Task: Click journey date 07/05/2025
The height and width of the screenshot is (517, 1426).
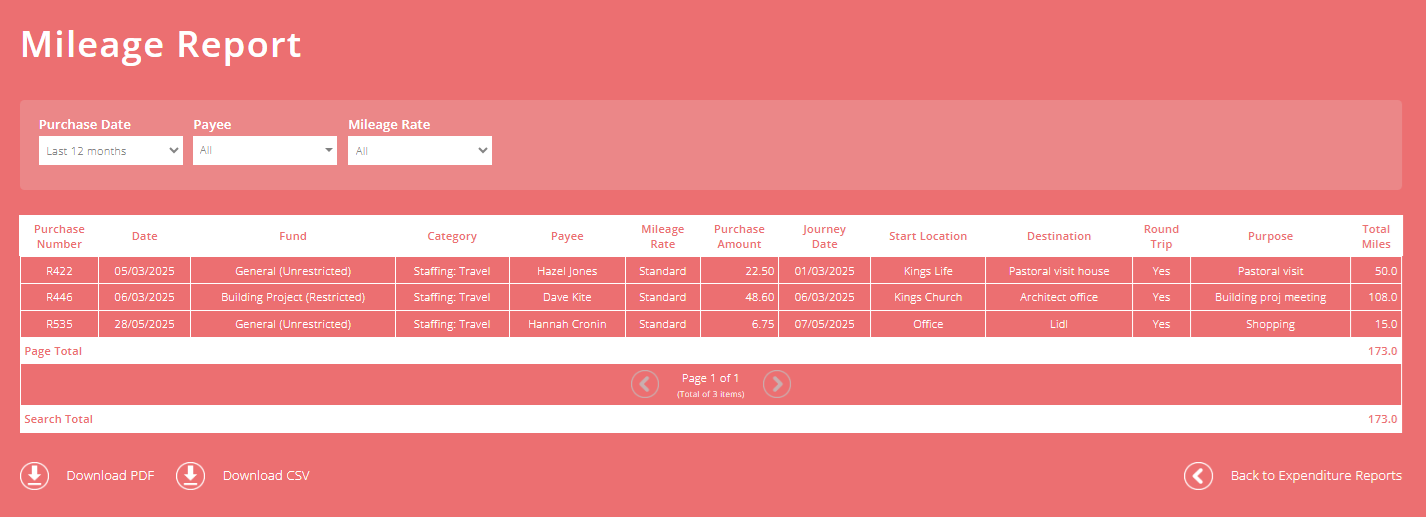Action: pos(825,325)
